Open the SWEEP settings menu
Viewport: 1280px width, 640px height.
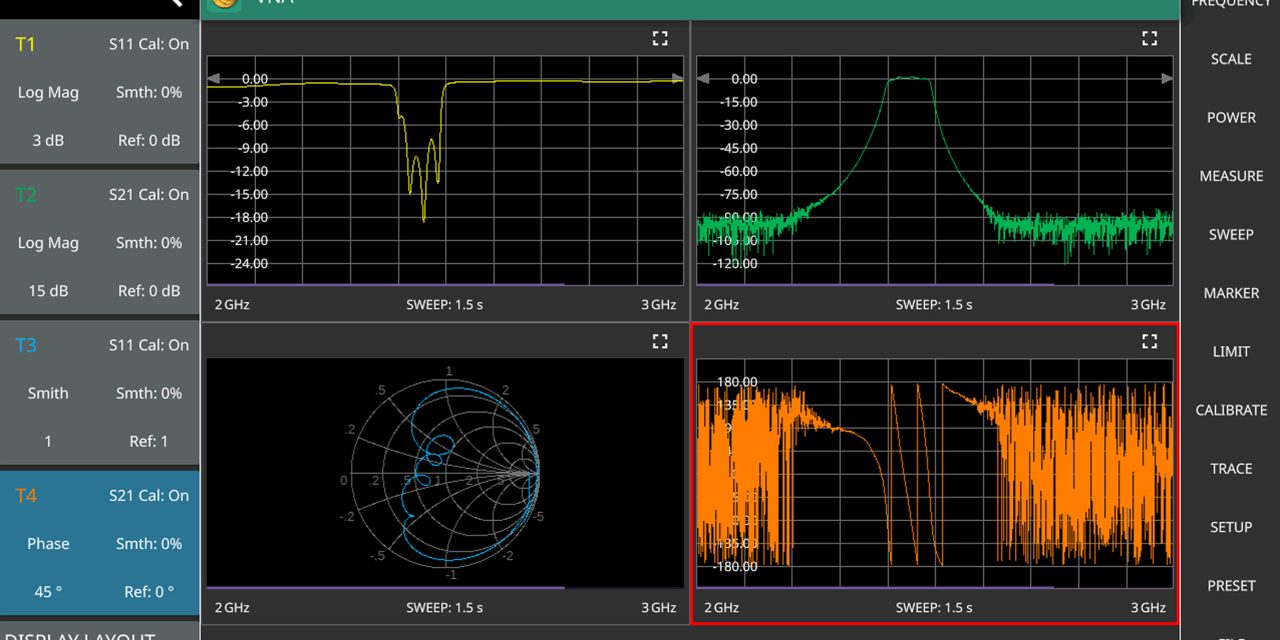pos(1230,234)
